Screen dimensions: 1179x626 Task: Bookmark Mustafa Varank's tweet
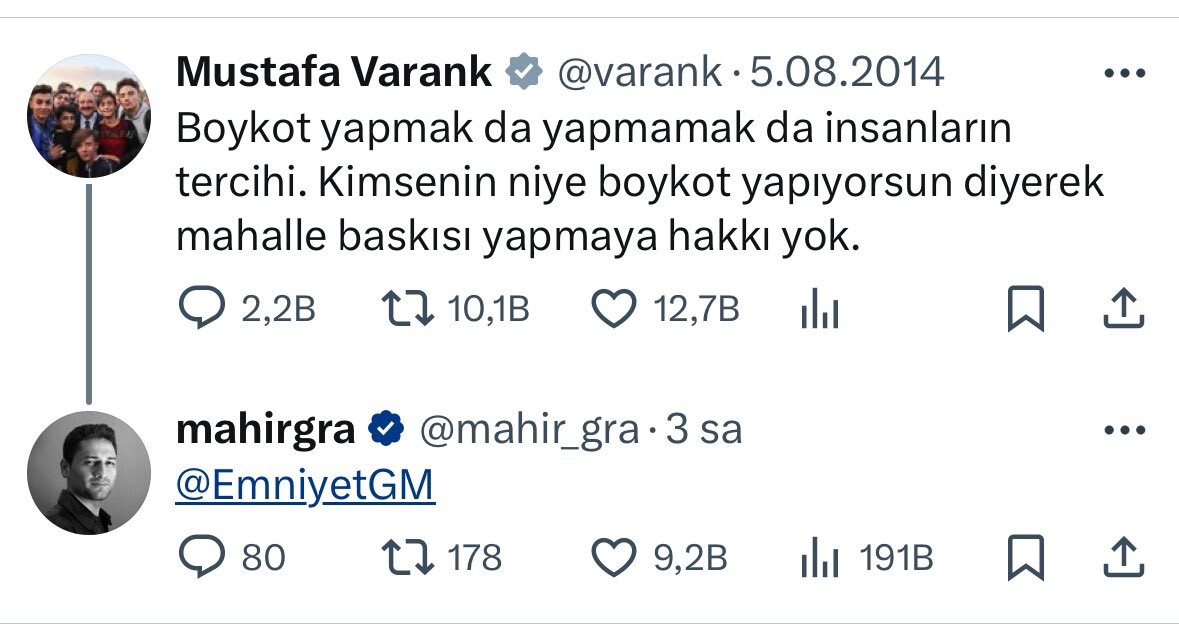1025,310
